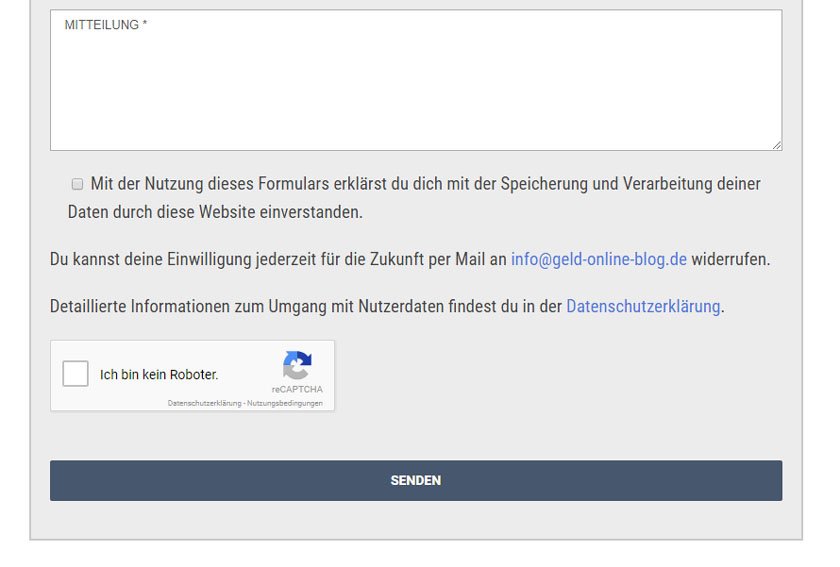Check the 'Ich bin kein Roboter' box

click(75, 374)
